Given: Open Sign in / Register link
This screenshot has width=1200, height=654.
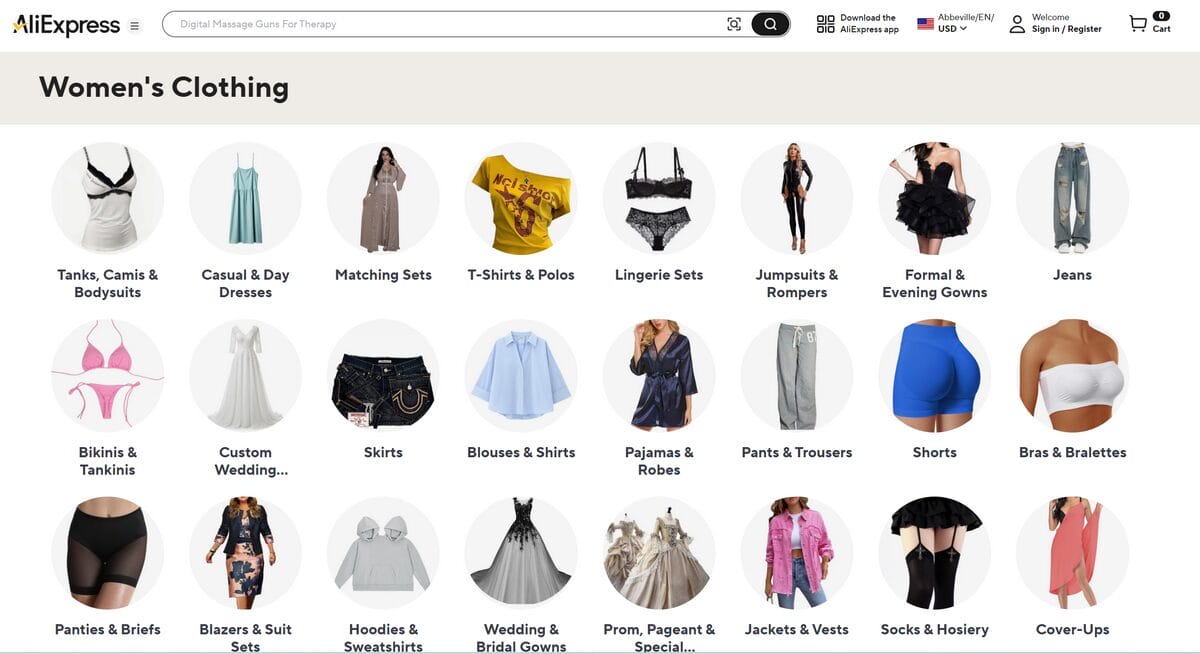Looking at the screenshot, I should pos(1067,29).
